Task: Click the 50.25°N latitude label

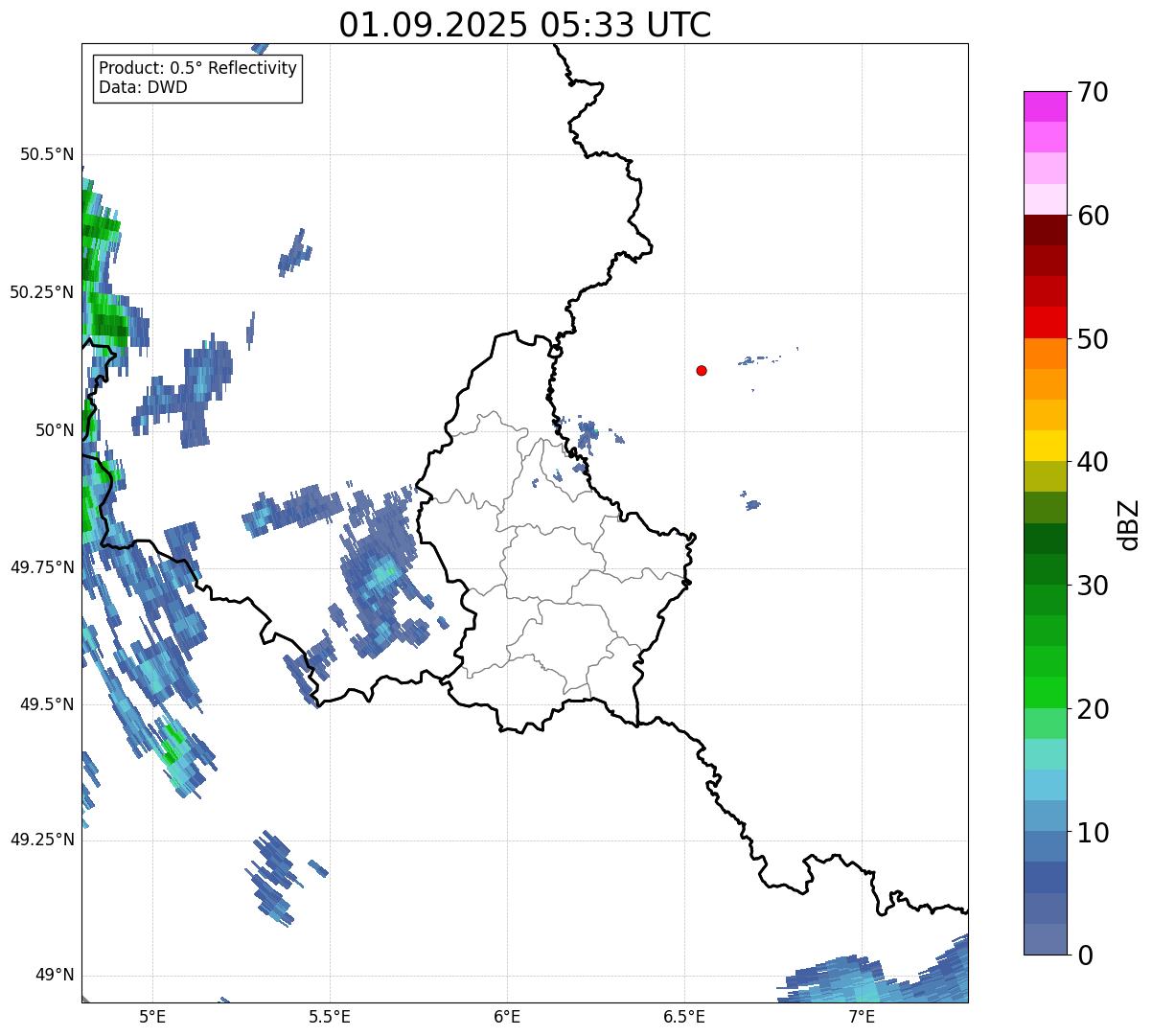Action: pyautogui.click(x=42, y=292)
